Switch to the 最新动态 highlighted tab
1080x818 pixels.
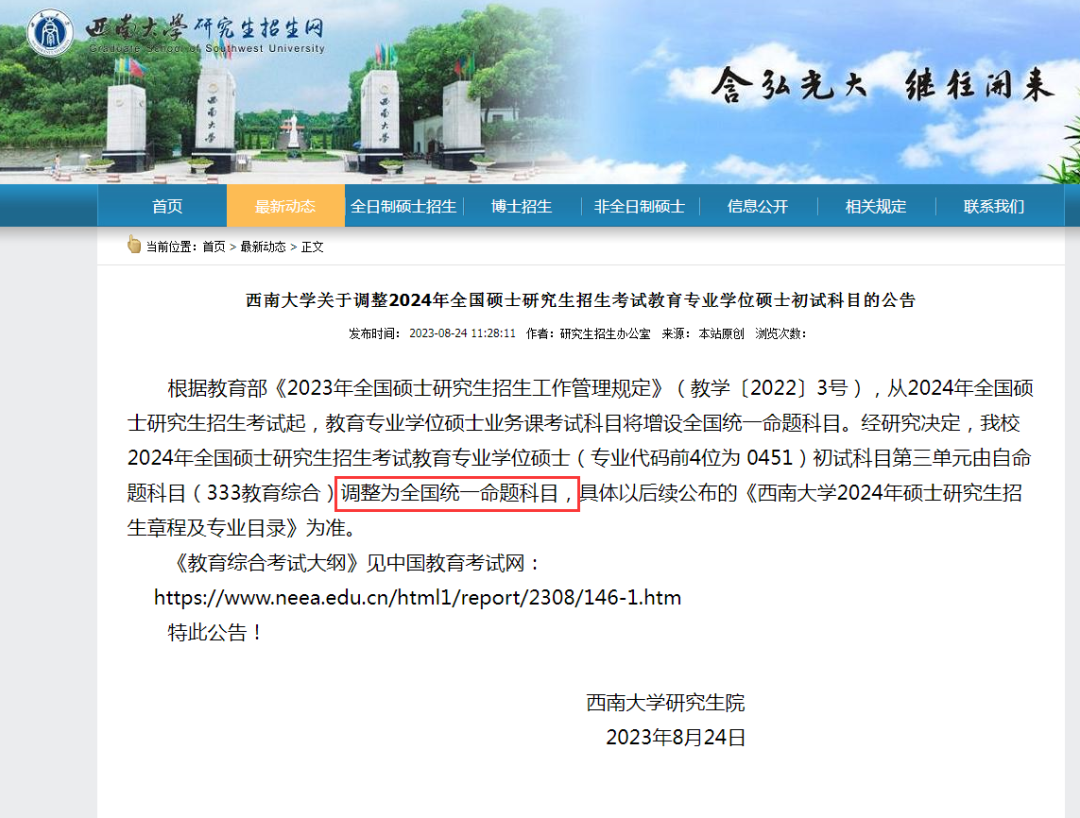285,205
